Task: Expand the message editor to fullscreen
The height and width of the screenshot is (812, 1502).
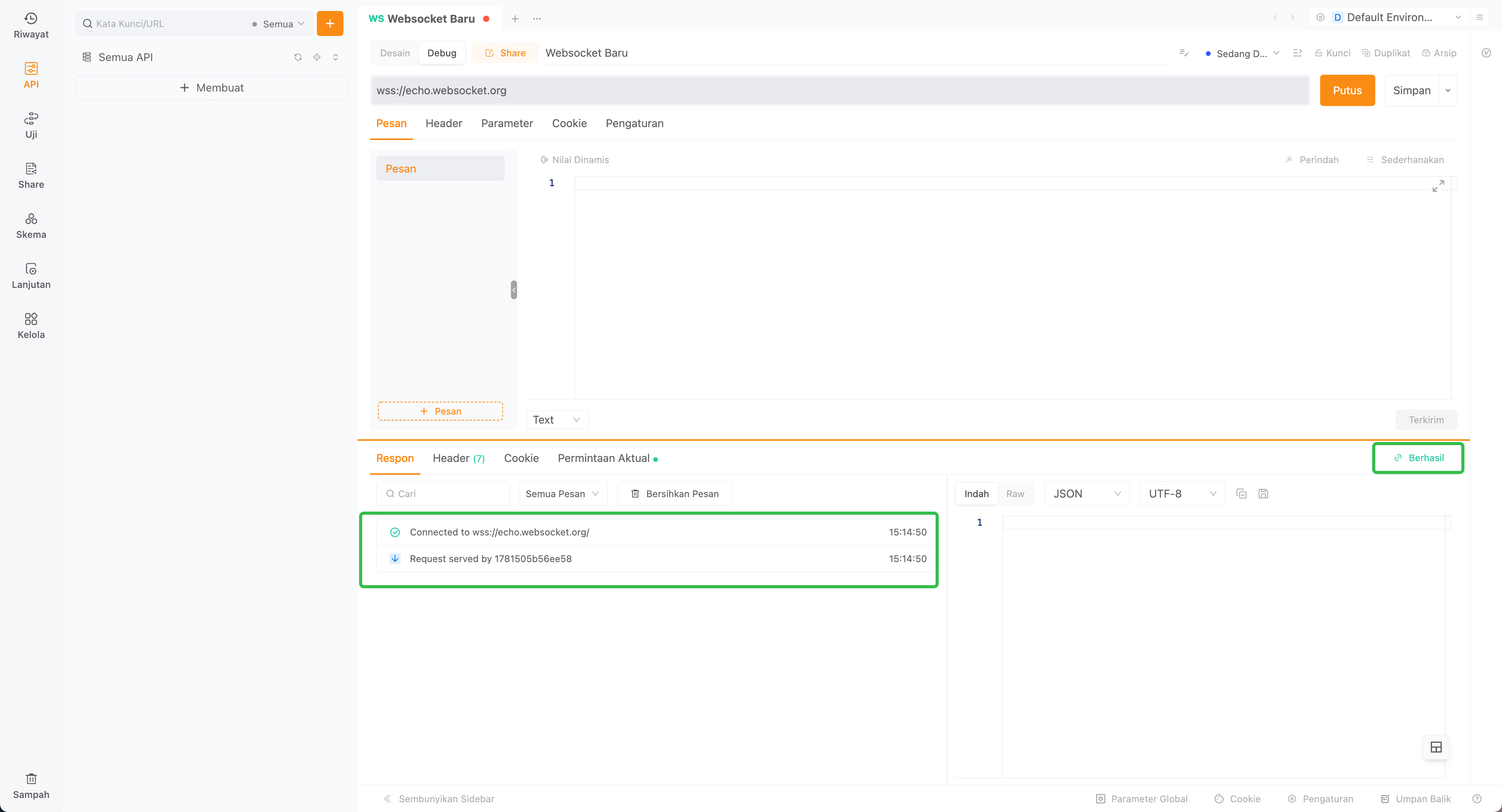Action: [x=1439, y=186]
